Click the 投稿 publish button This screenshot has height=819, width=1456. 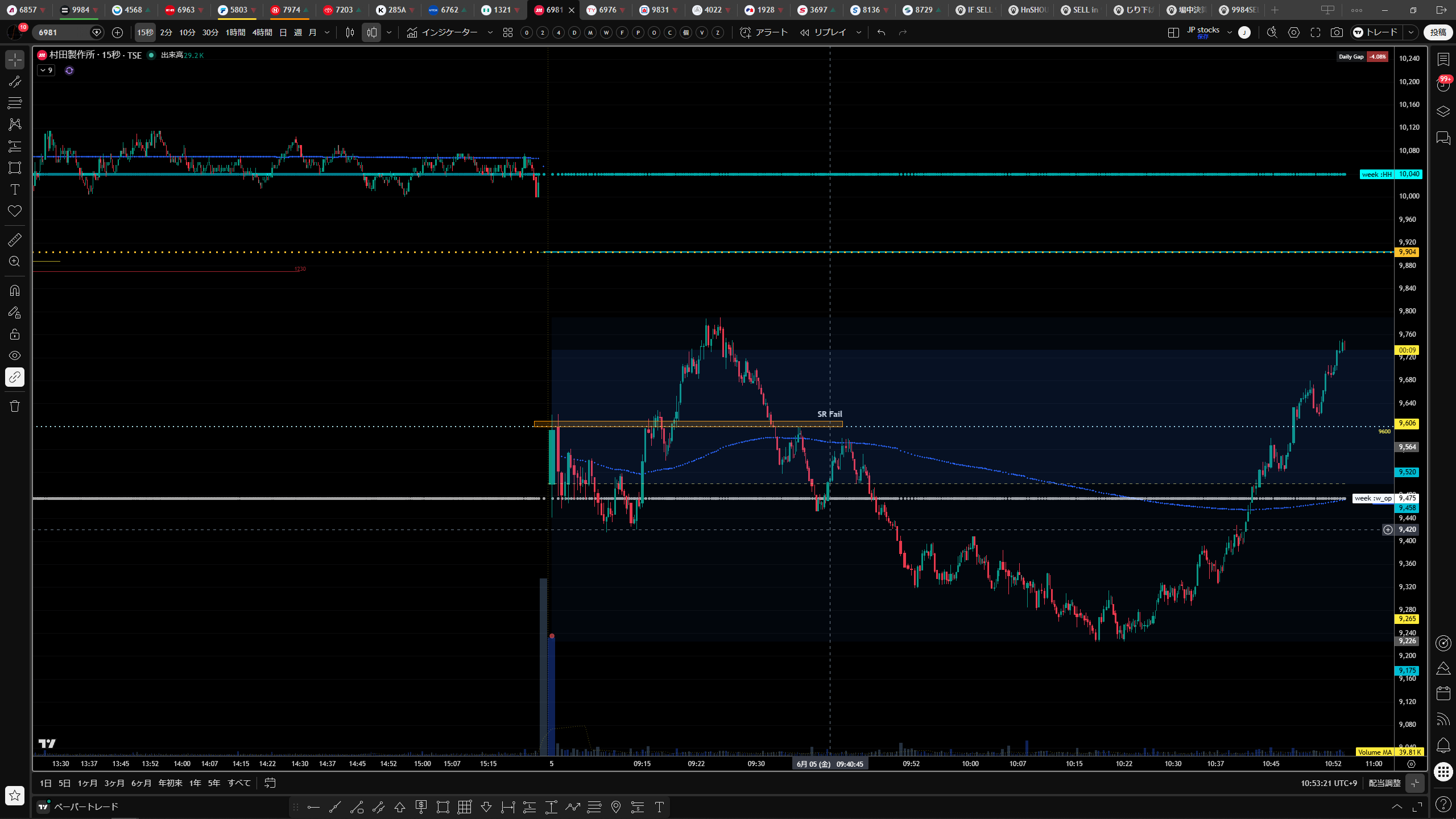point(1438,32)
